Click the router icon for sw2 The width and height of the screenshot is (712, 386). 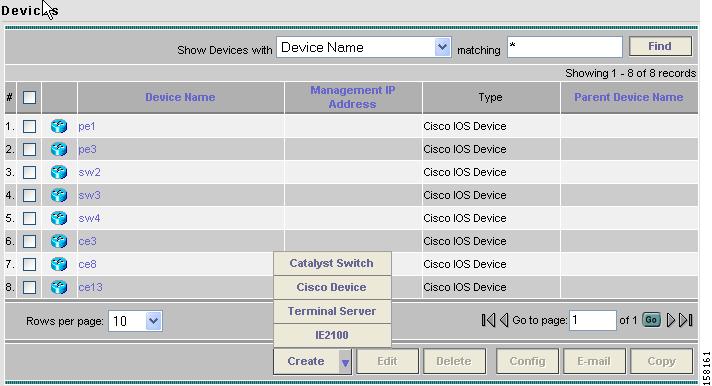pos(59,172)
